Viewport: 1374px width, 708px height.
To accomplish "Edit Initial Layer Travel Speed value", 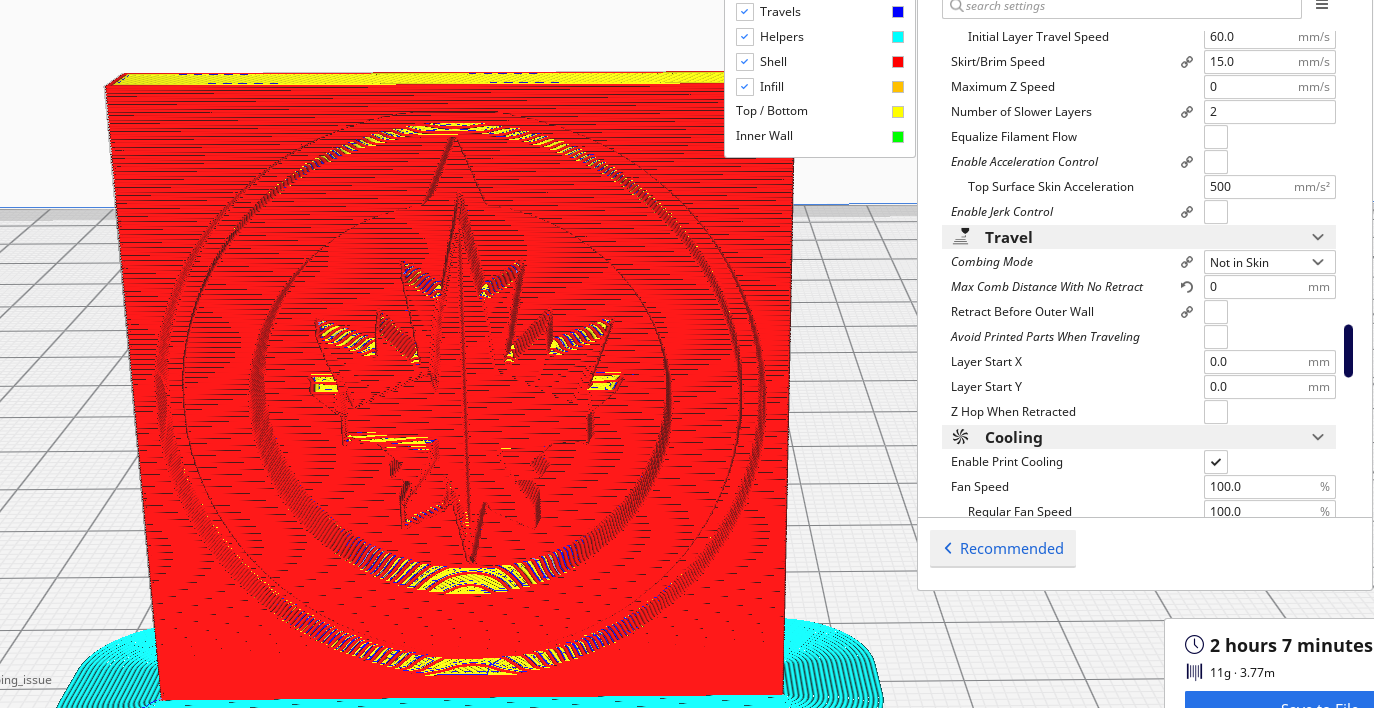I will tap(1270, 37).
